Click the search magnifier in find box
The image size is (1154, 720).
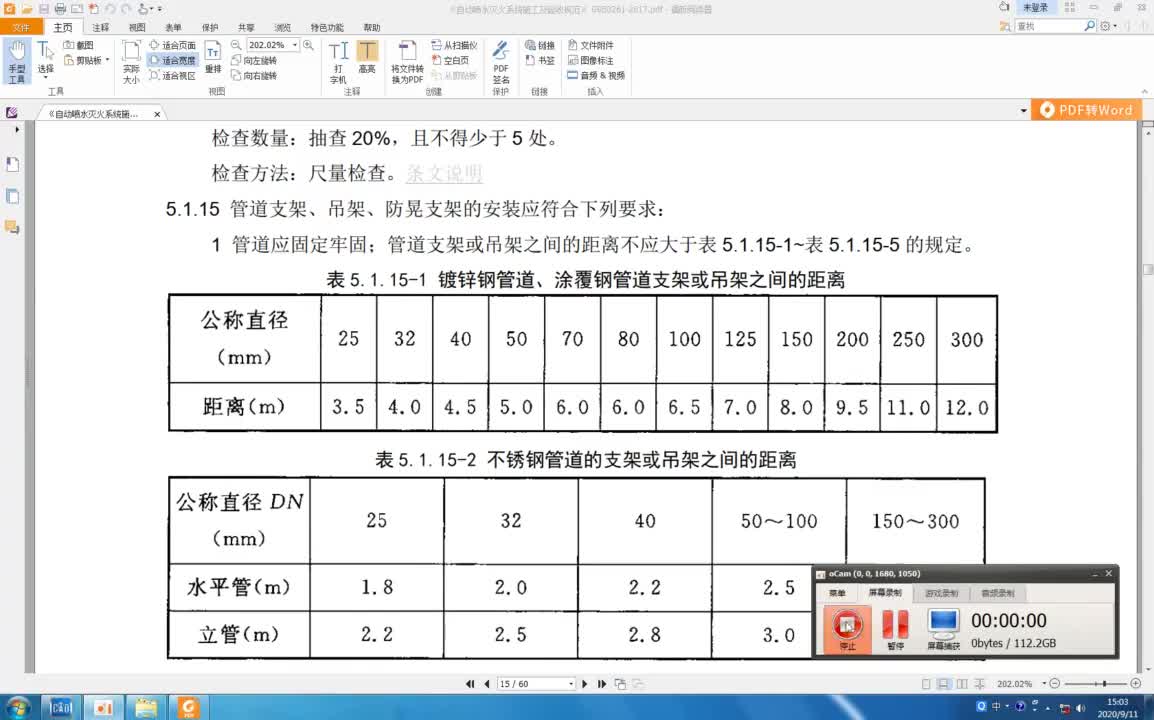[x=1090, y=26]
